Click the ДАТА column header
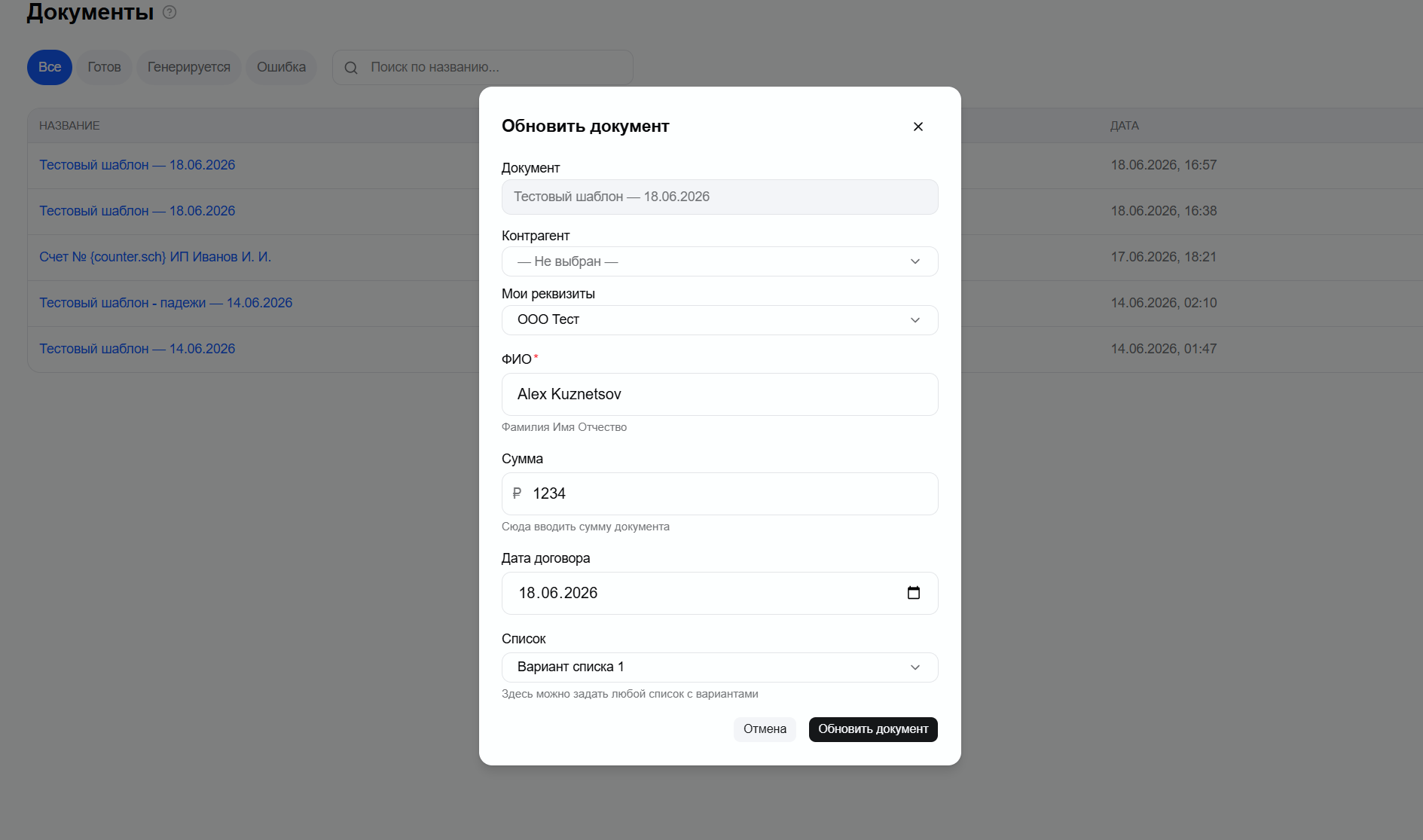This screenshot has width=1423, height=840. [1125, 126]
